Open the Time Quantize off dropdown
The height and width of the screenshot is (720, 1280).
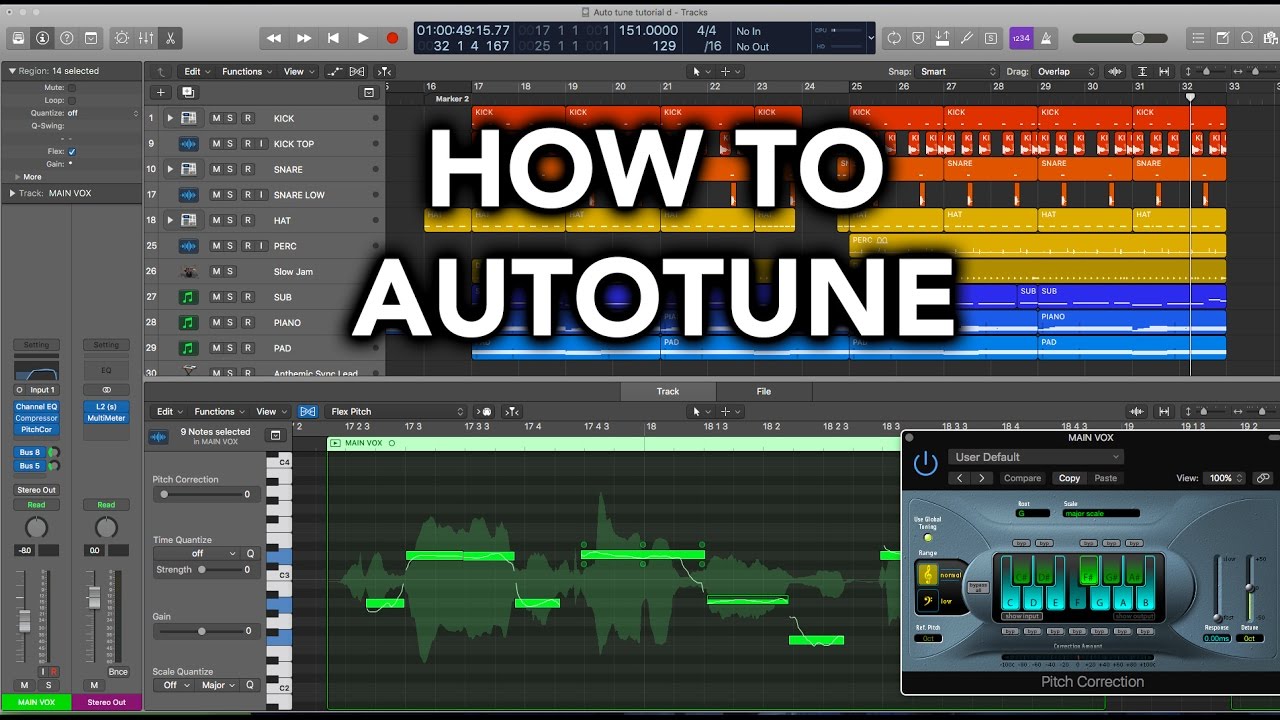[197, 553]
